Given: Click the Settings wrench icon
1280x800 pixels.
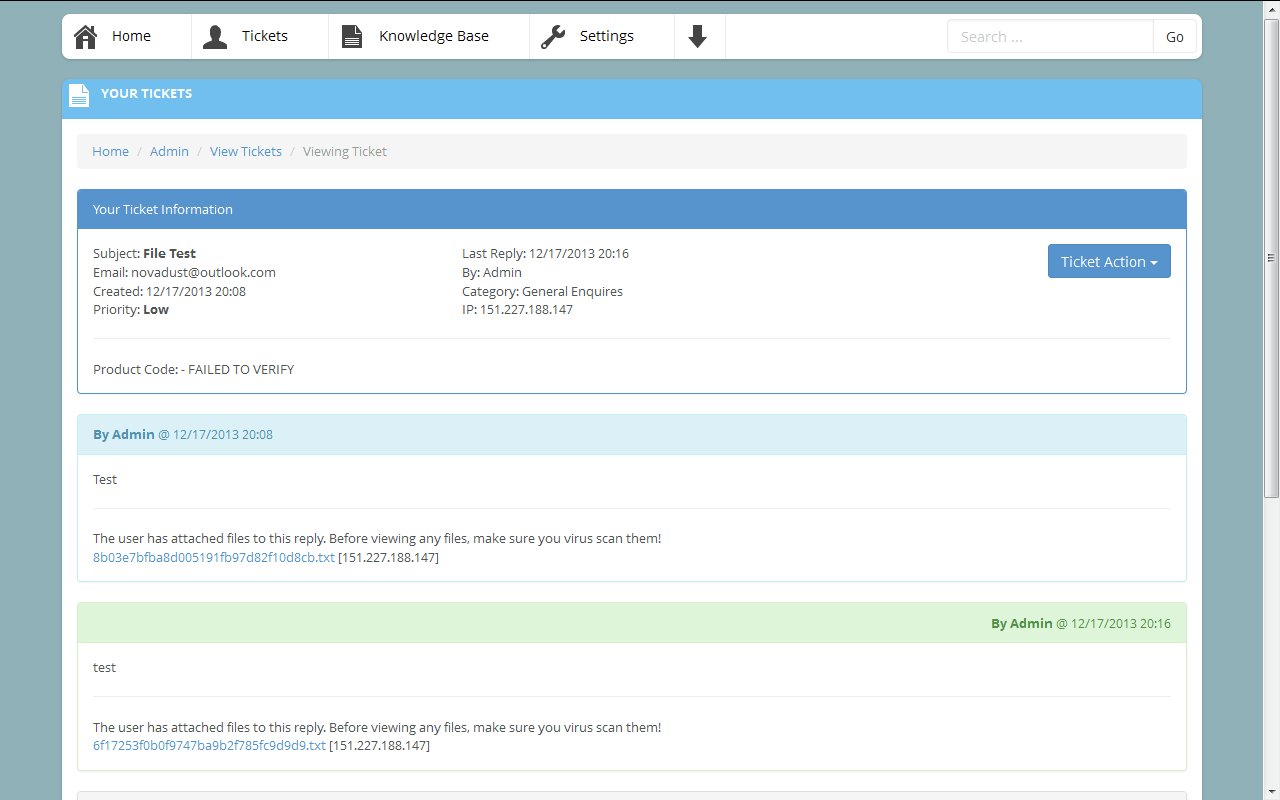Looking at the screenshot, I should [x=553, y=37].
